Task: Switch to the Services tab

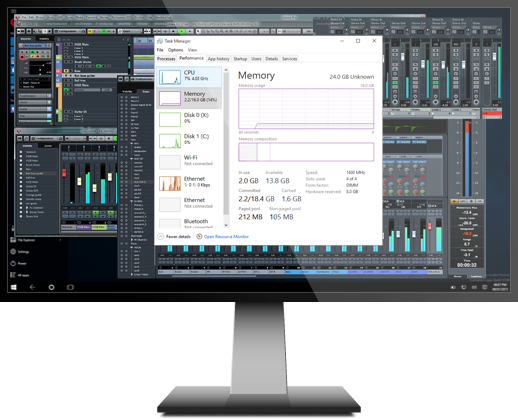Action: (x=289, y=59)
